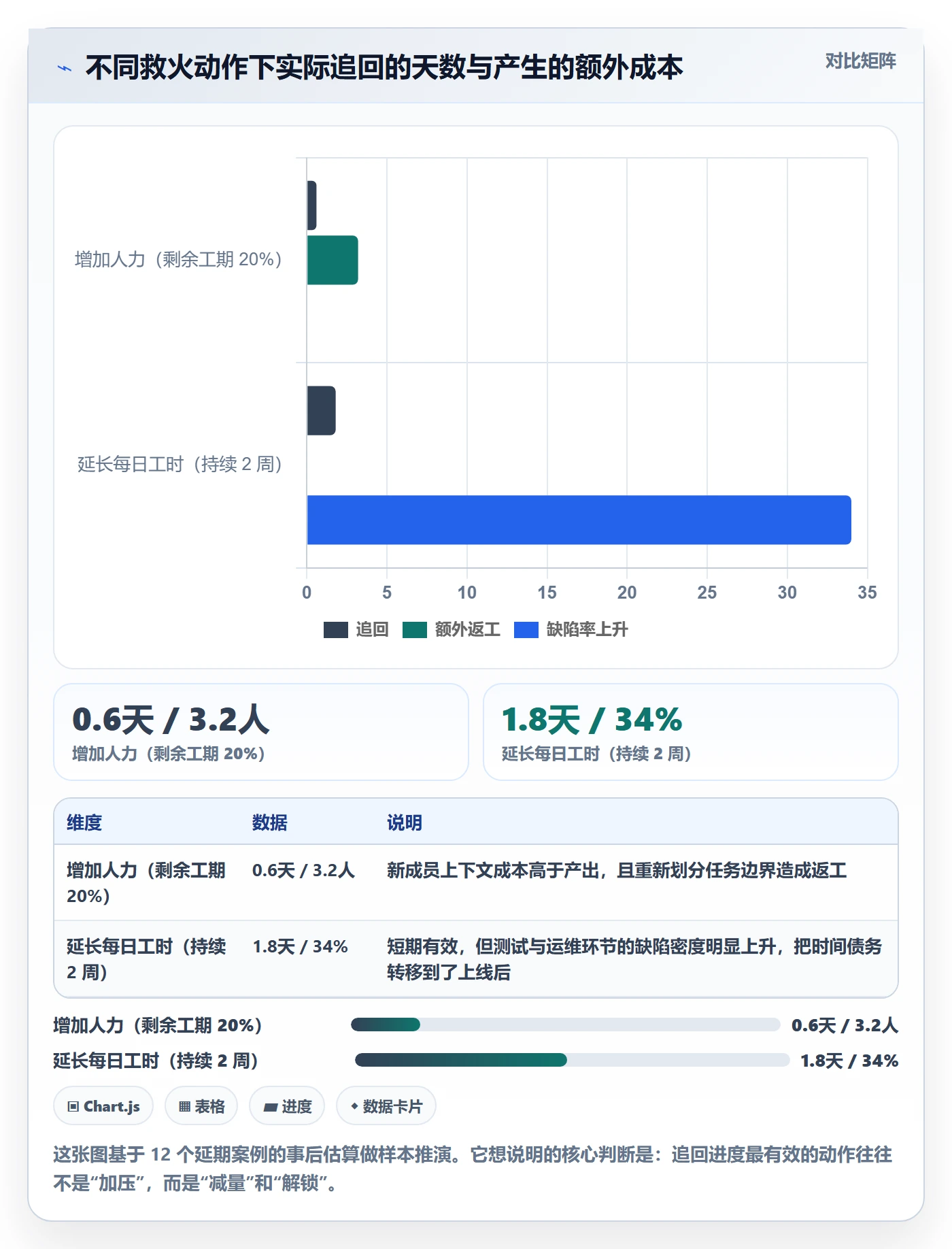
Task: Click the 延长每日工时 progress bar
Action: tap(572, 1060)
